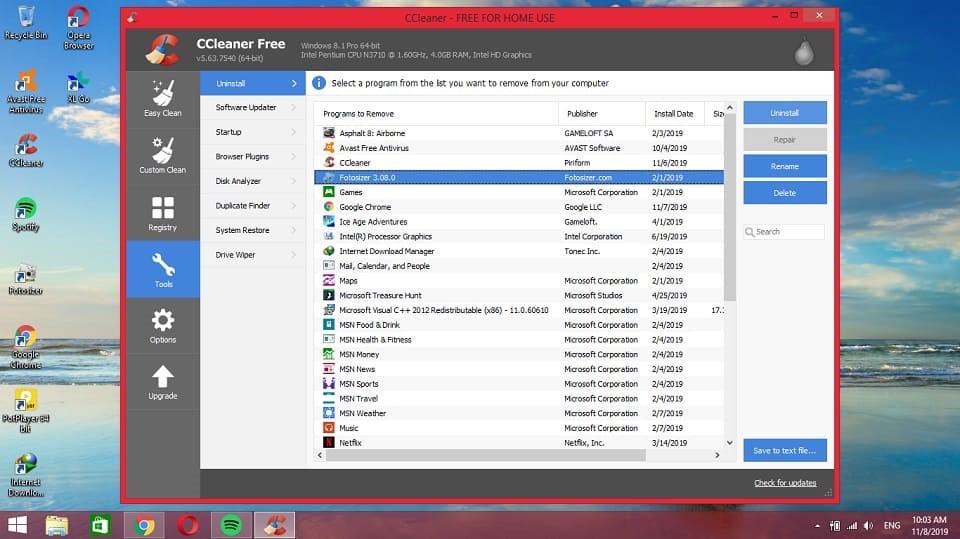Viewport: 960px width, 539px height.
Task: Open File Explorer from taskbar
Action: click(57, 526)
